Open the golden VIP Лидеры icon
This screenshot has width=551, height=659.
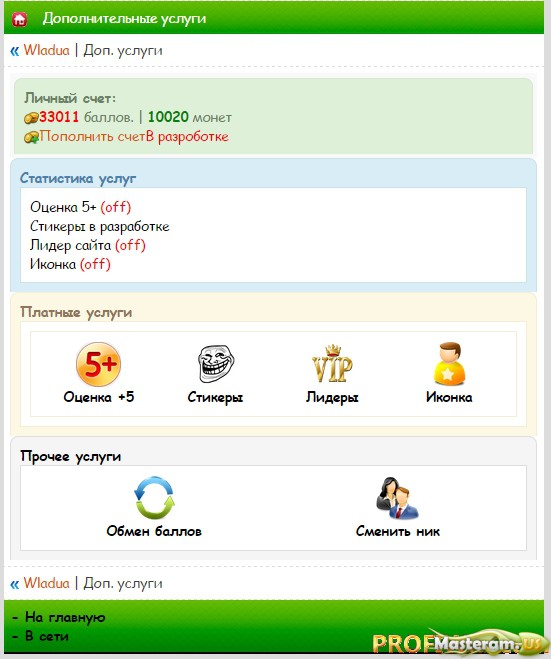(332, 364)
